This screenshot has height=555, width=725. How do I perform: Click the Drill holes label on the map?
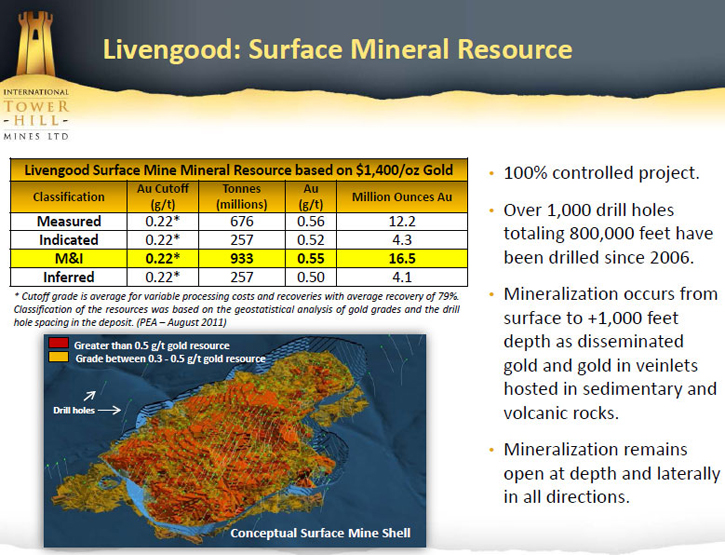coord(74,410)
